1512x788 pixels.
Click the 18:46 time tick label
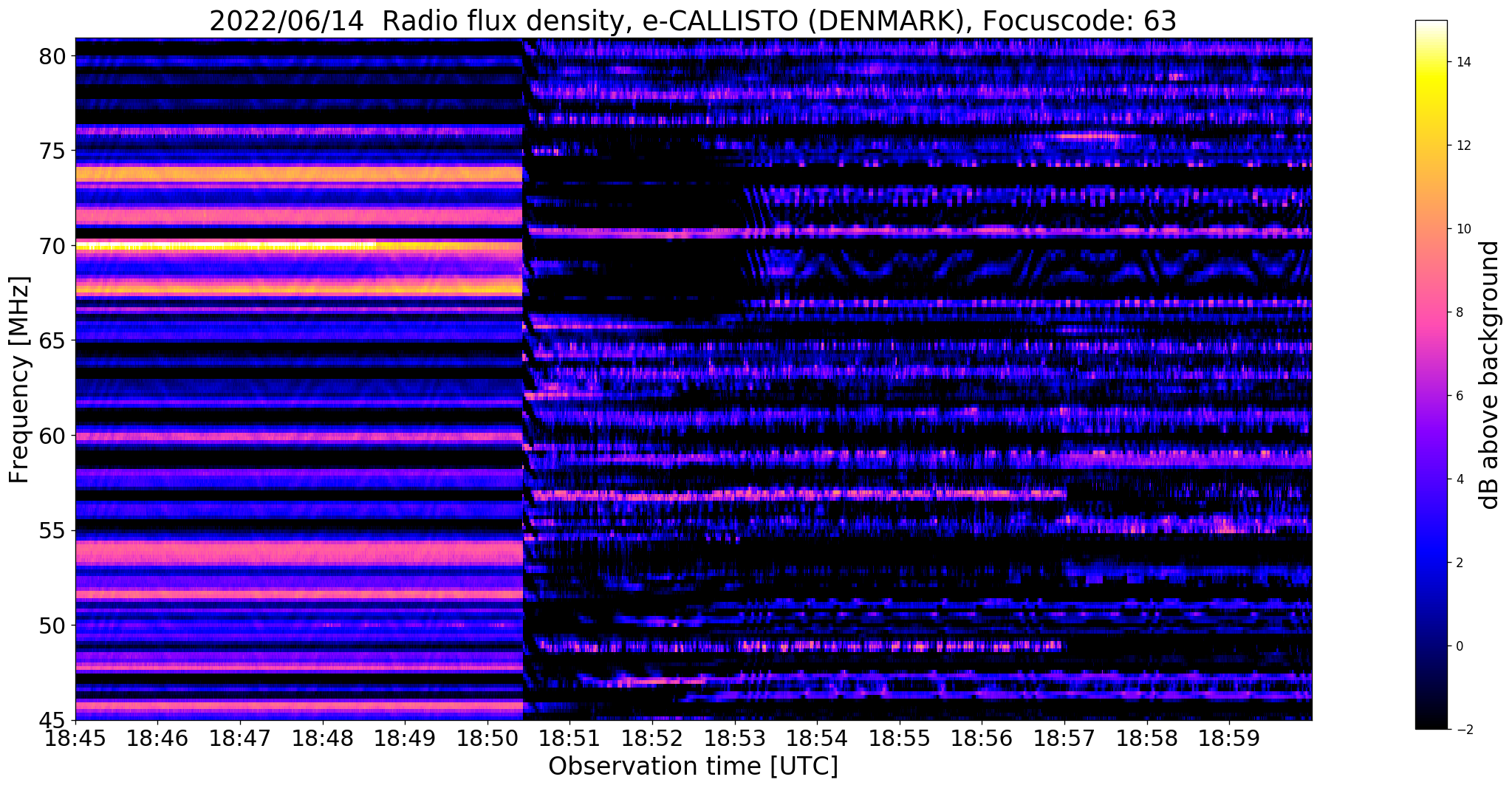point(157,739)
